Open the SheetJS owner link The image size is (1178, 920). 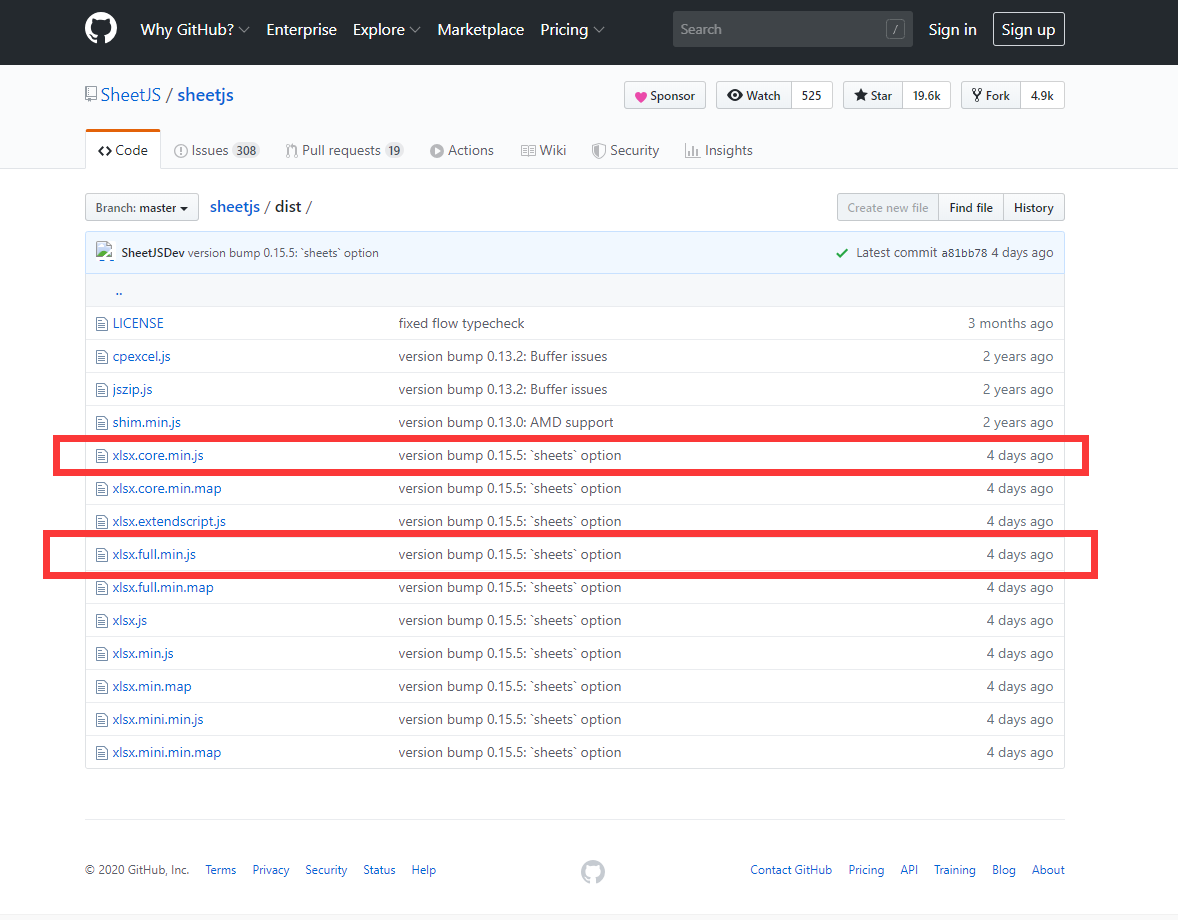pyautogui.click(x=131, y=95)
